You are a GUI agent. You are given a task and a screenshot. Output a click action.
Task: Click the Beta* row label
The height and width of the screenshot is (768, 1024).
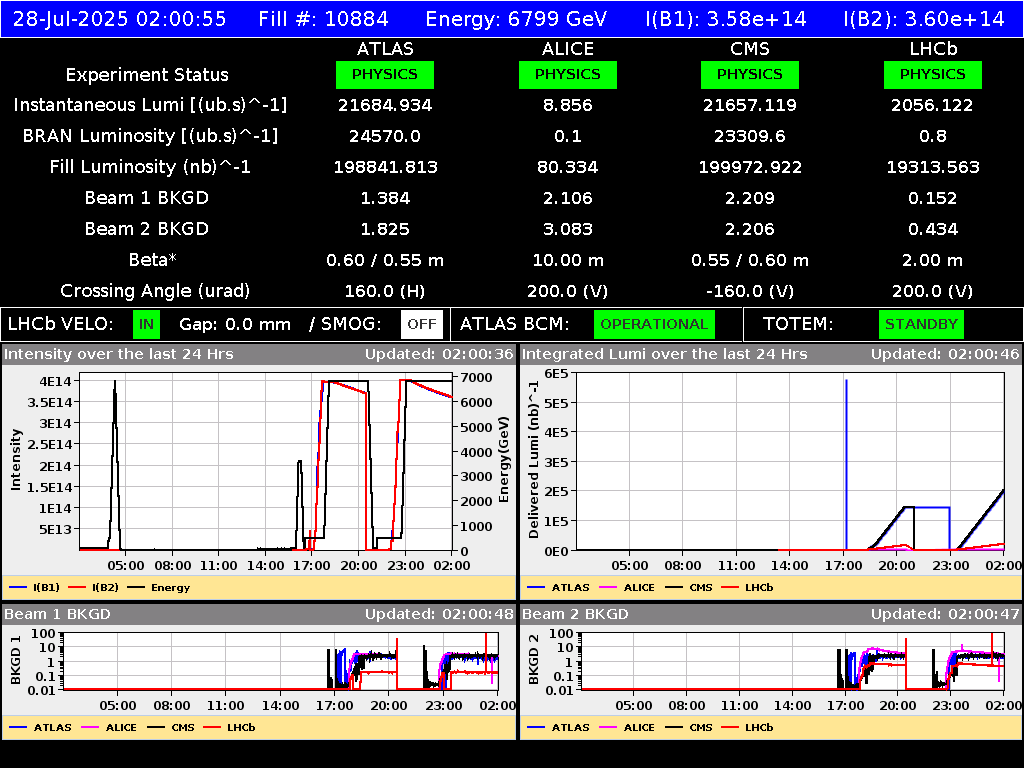153,260
